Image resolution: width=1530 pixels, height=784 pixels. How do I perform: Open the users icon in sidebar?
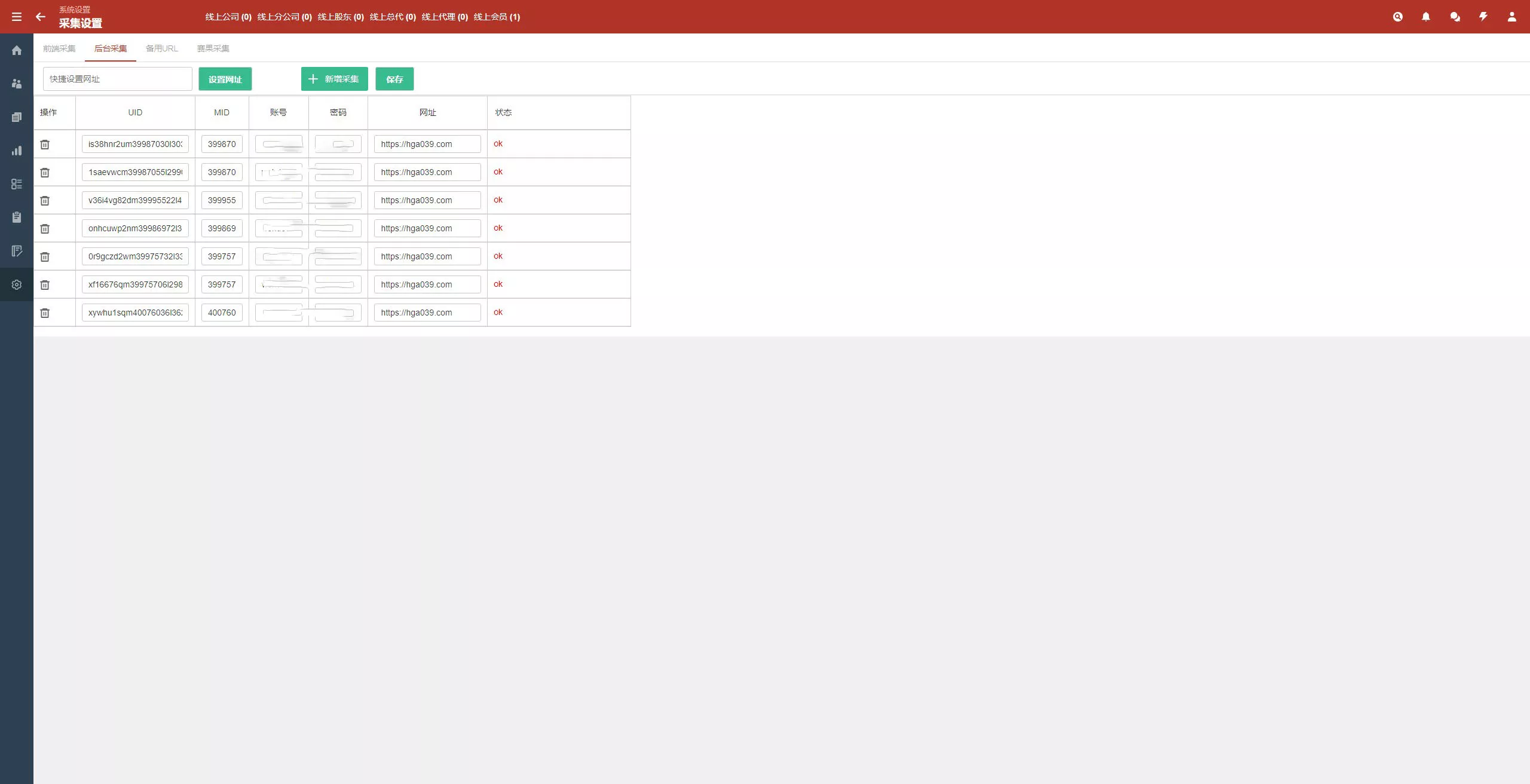(17, 84)
